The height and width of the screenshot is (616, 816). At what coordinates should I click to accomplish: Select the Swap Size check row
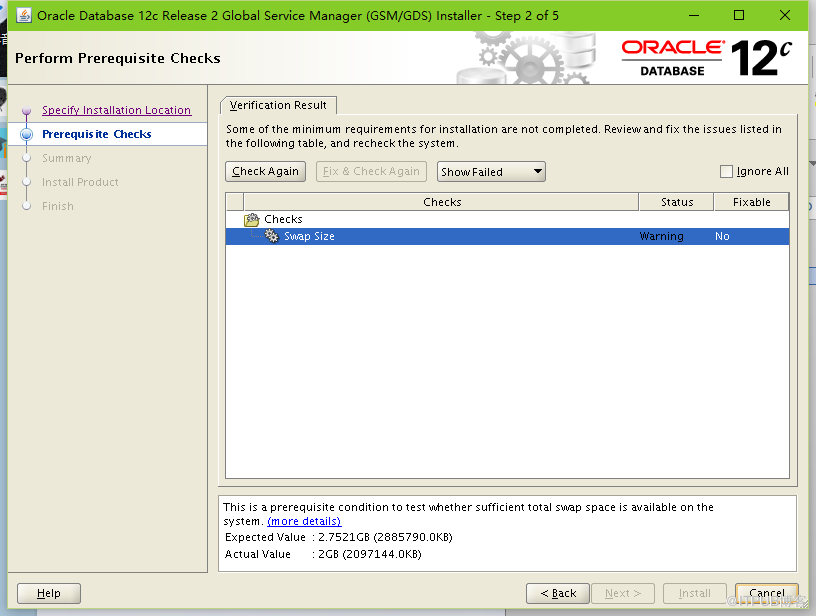[507, 236]
